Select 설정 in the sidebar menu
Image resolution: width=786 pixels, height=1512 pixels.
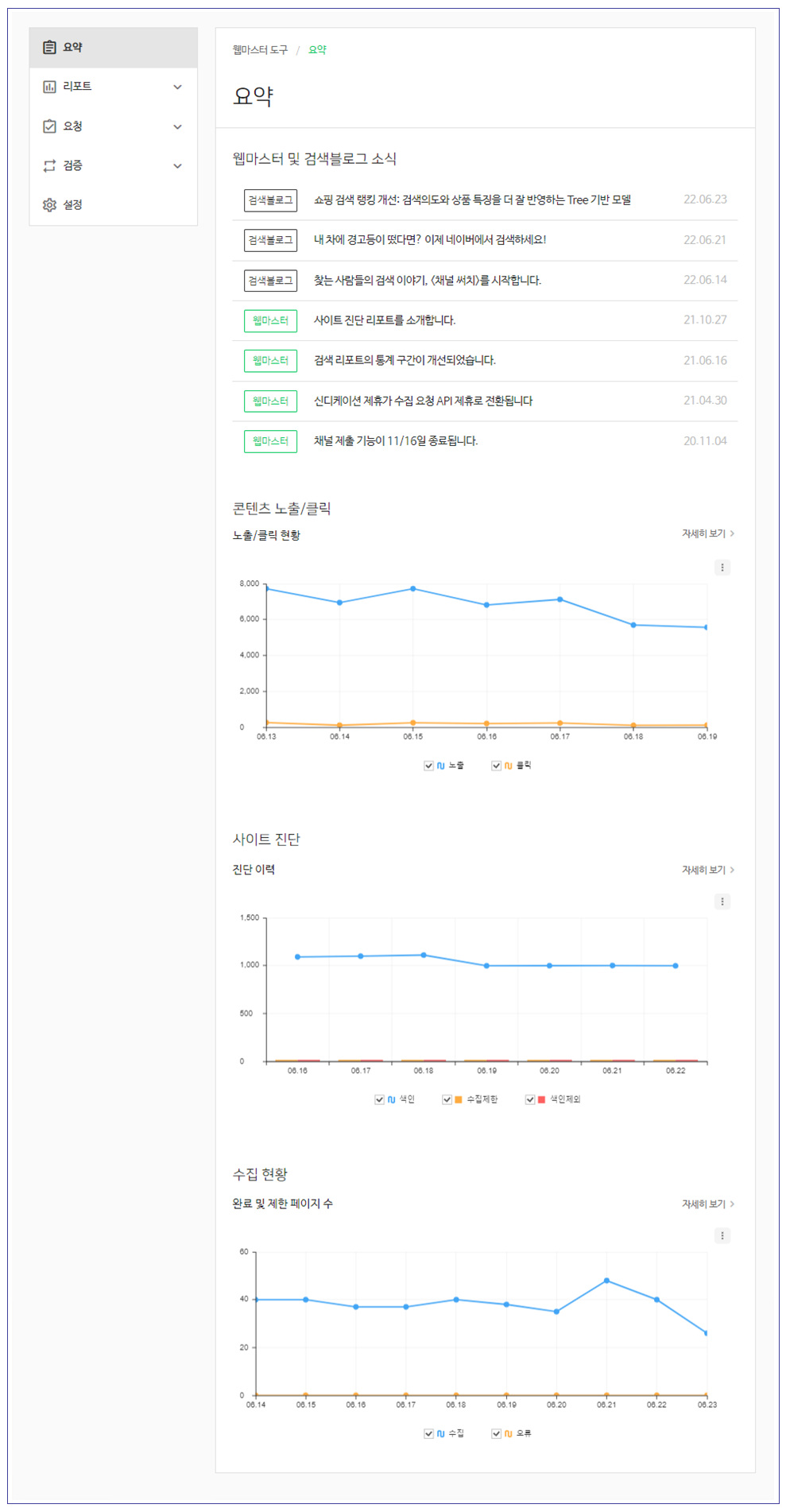coord(113,205)
